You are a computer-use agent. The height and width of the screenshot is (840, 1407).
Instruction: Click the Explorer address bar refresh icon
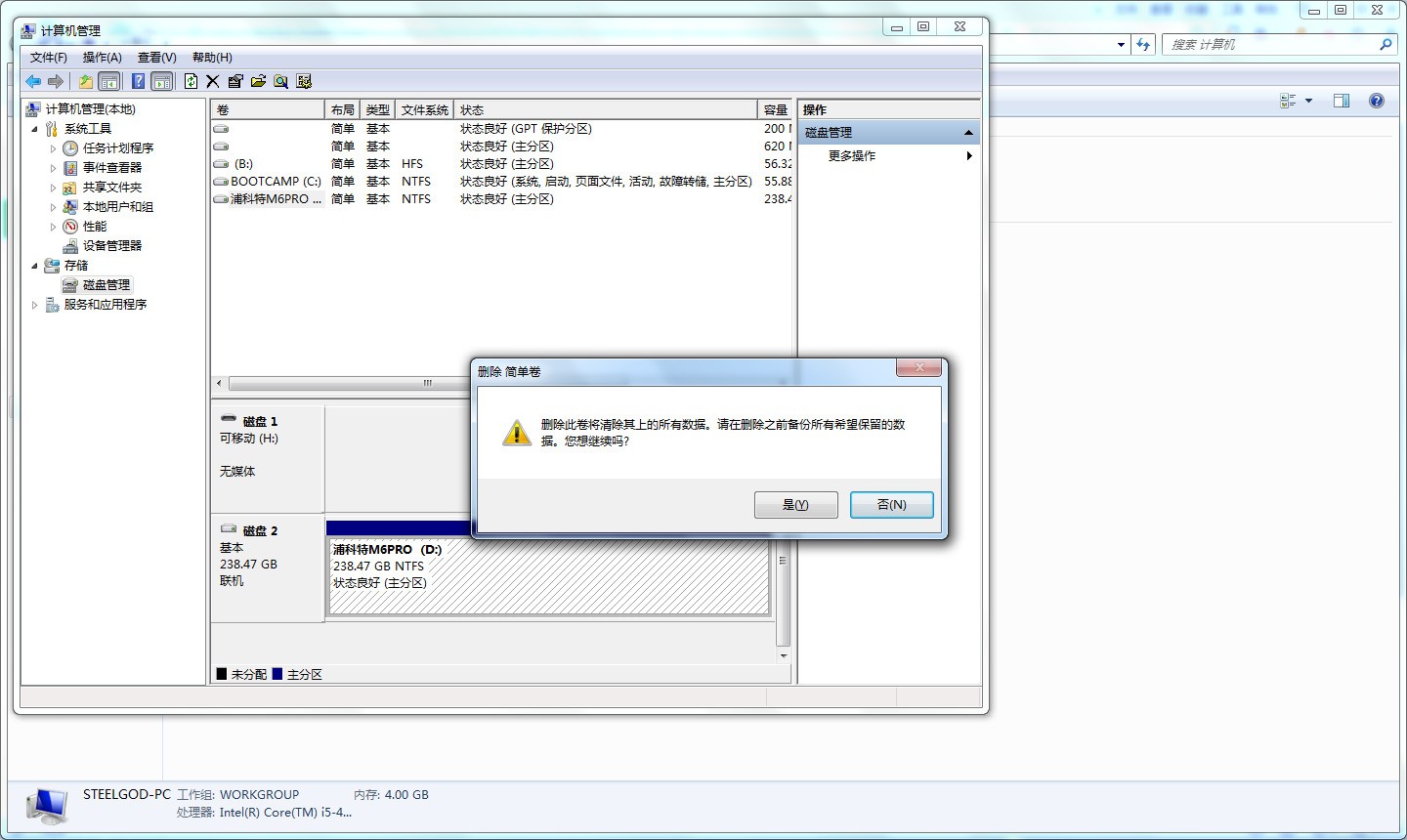(1143, 44)
